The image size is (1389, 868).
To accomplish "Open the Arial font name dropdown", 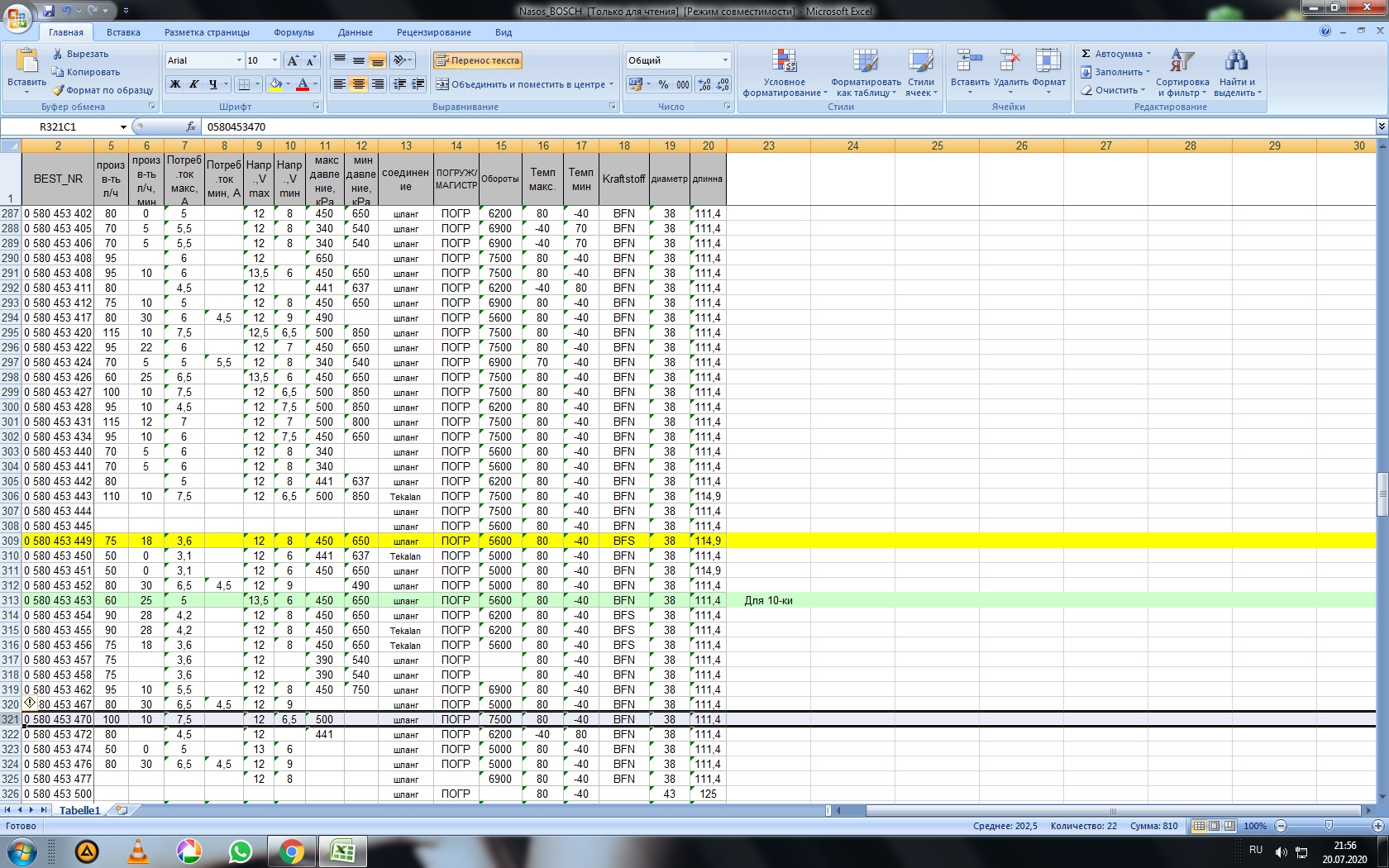I will (239, 60).
